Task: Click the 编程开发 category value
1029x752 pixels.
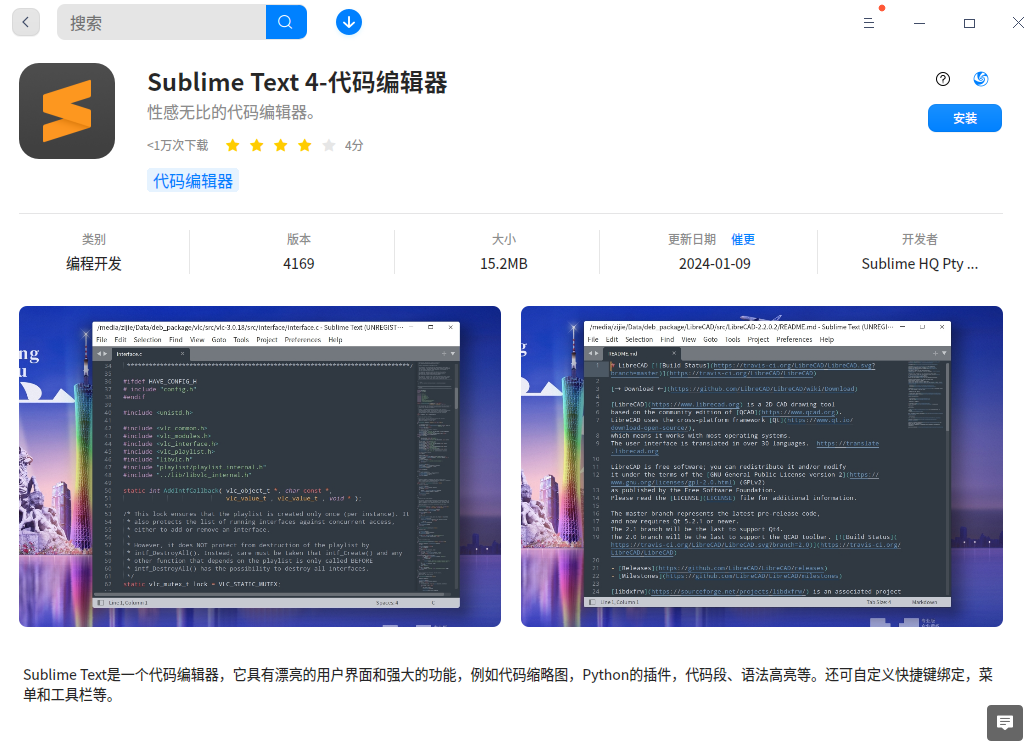Action: [94, 264]
